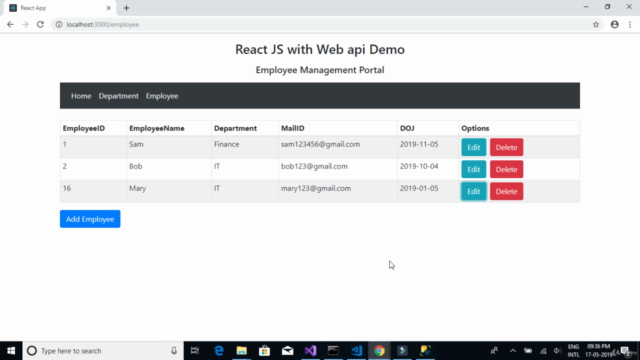The width and height of the screenshot is (640, 360).
Task: Open the Employee page from navbar
Action: coord(162,96)
